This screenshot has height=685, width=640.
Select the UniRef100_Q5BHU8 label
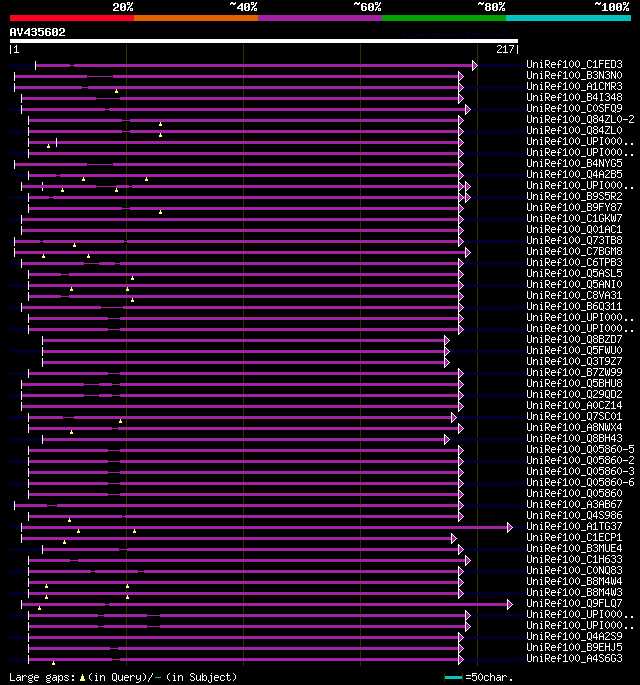point(574,383)
